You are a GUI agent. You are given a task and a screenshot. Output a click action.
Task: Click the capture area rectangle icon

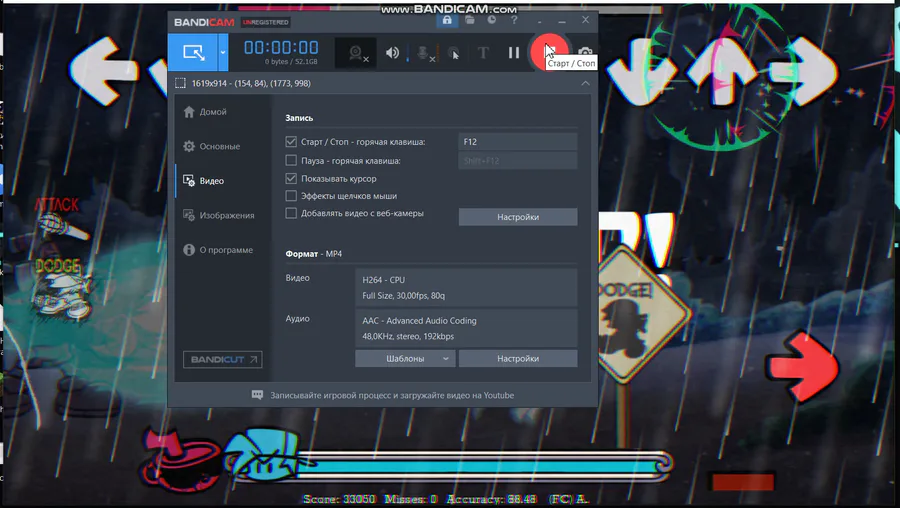click(x=180, y=83)
